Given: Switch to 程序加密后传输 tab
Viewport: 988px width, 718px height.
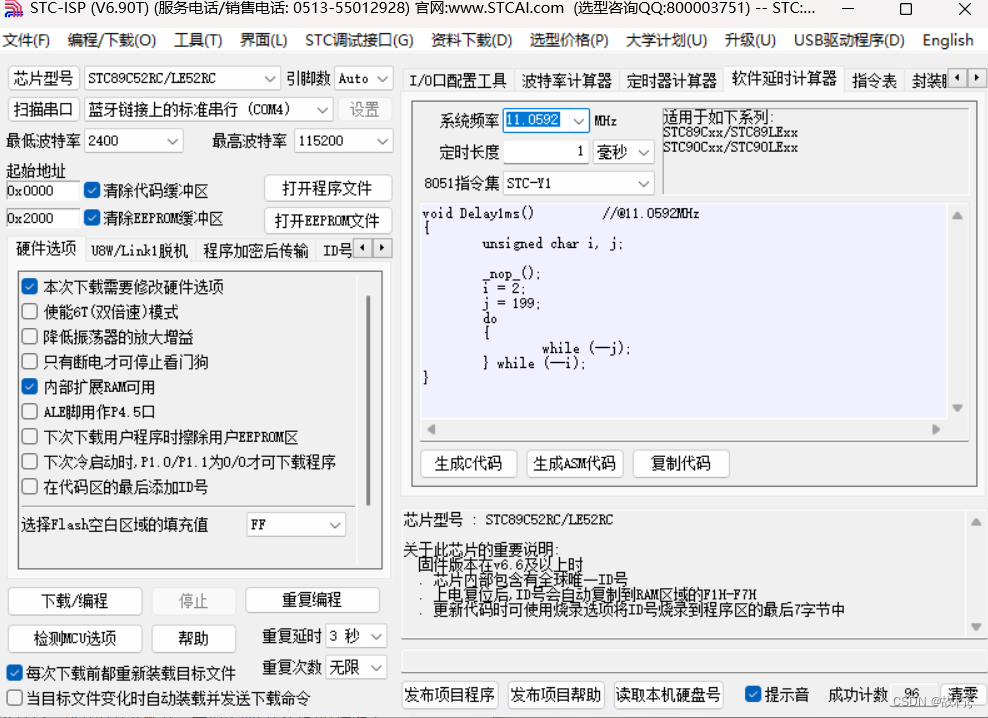Looking at the screenshot, I should (x=256, y=251).
